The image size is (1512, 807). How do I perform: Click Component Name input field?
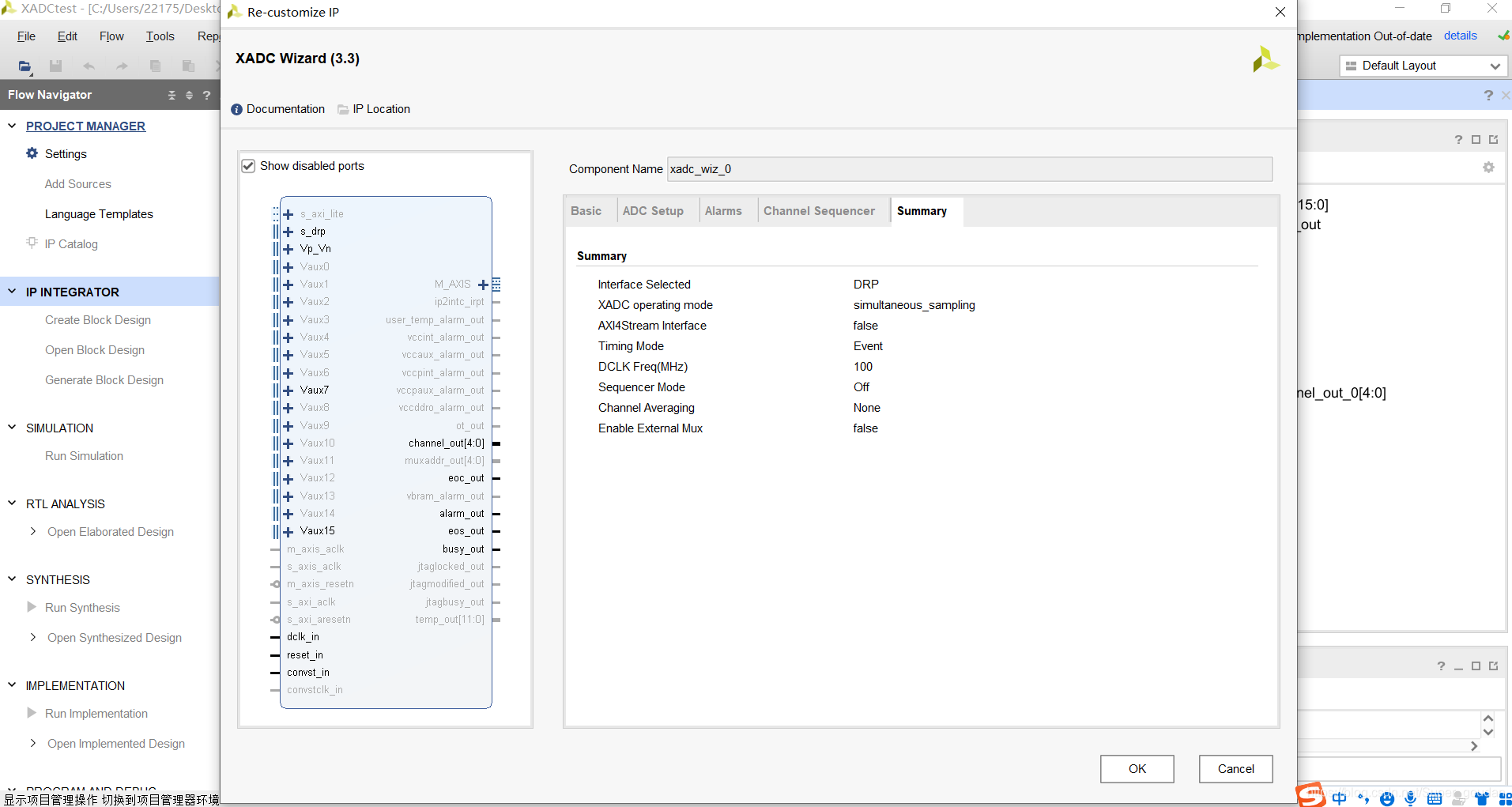pyautogui.click(x=970, y=169)
